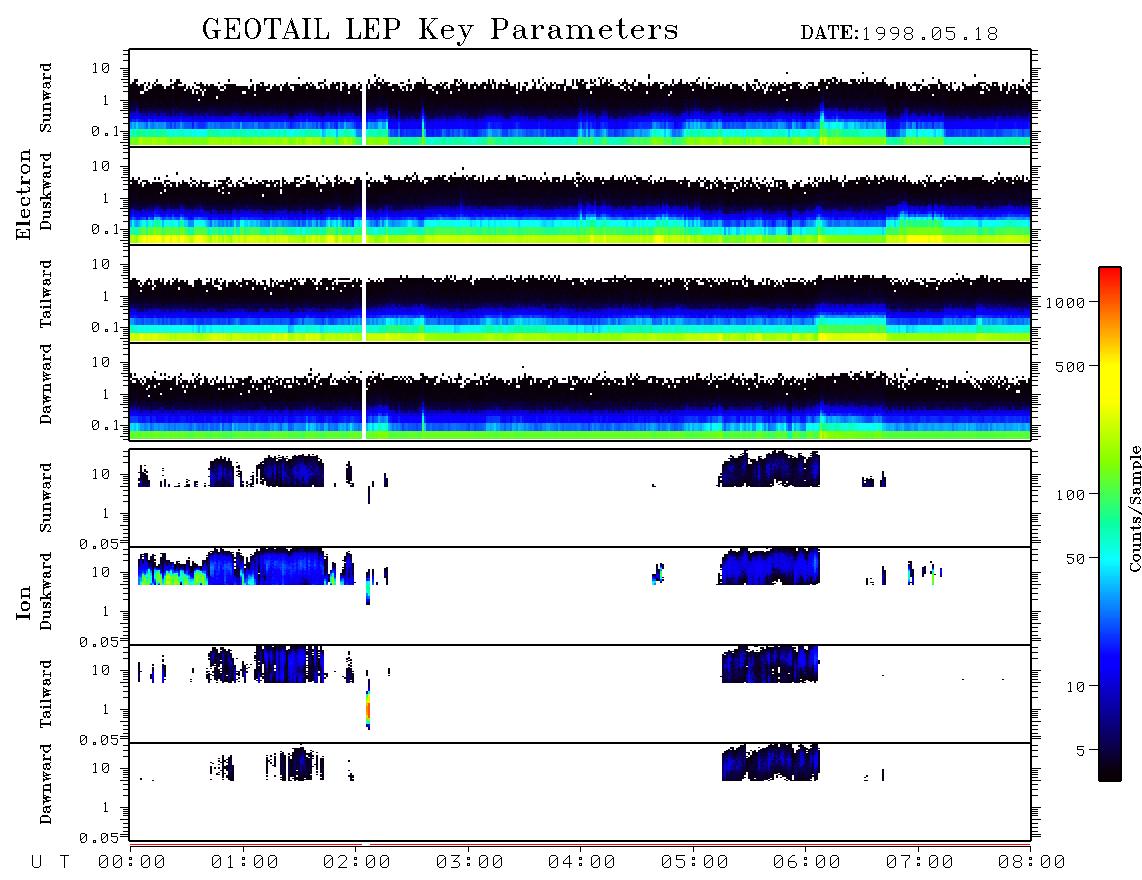
Task: Click the Ion "Sunward" panel label
Action: [46, 498]
